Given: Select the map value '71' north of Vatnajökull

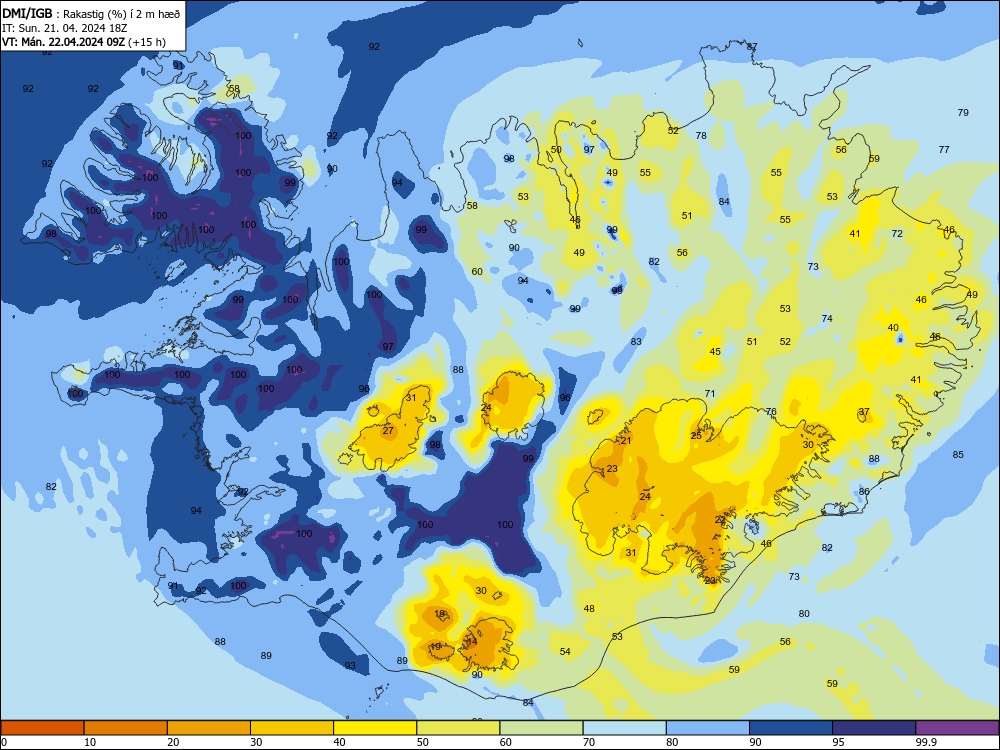Looking at the screenshot, I should [710, 393].
